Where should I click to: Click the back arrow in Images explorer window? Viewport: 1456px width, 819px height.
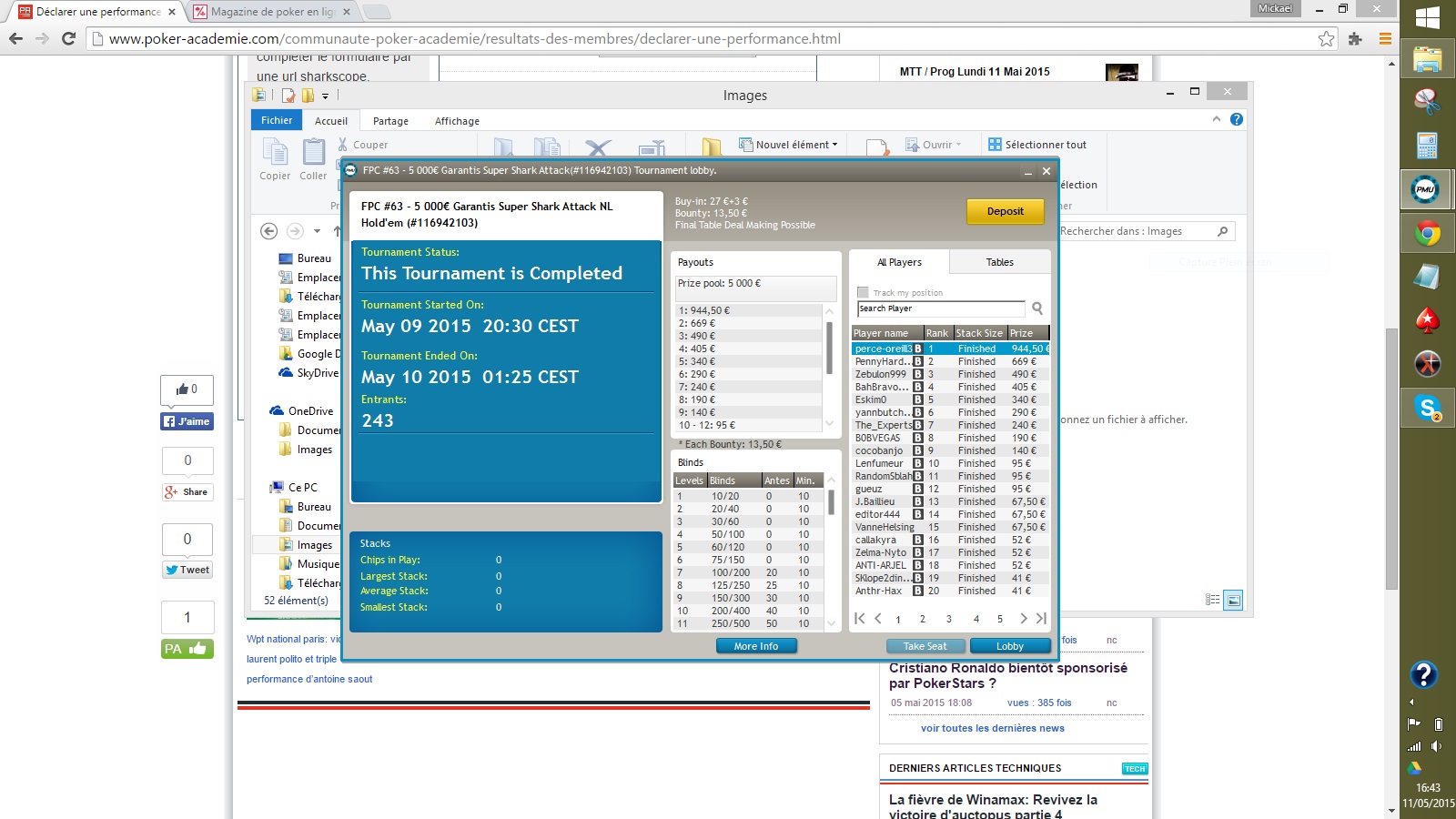[x=268, y=231]
